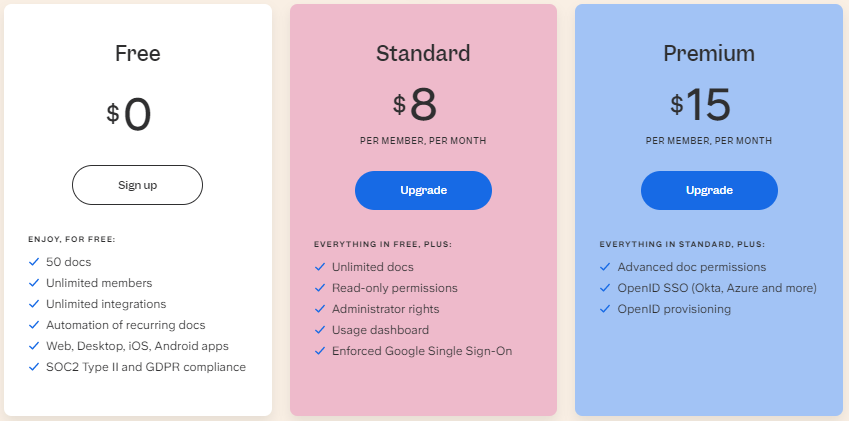Click checkmark next to Unlimited integrations
Screen dimensions: 849x421
(34, 304)
